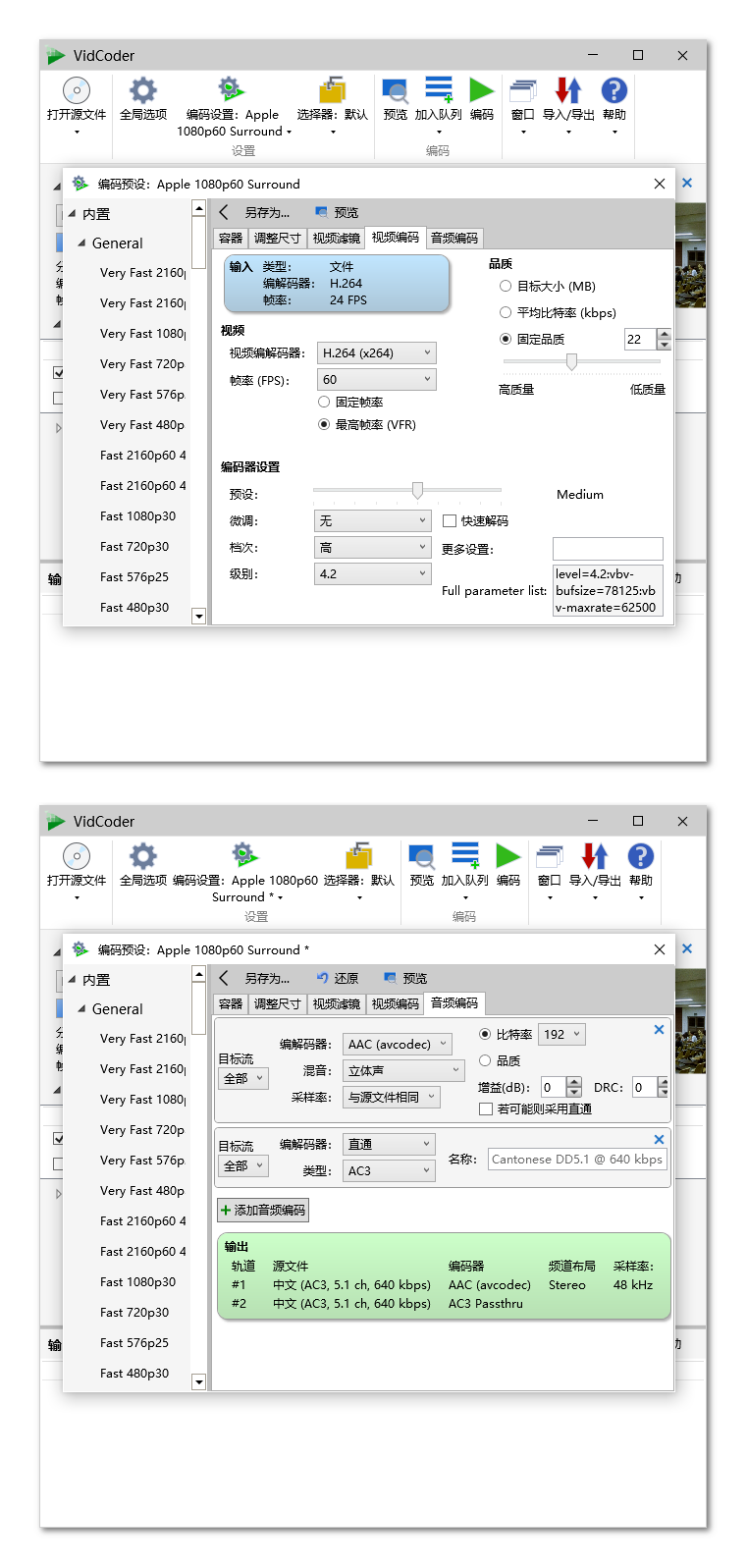The image size is (747, 1568).
Task: Select 目标大小 (MB) quality option
Action: coord(506,287)
